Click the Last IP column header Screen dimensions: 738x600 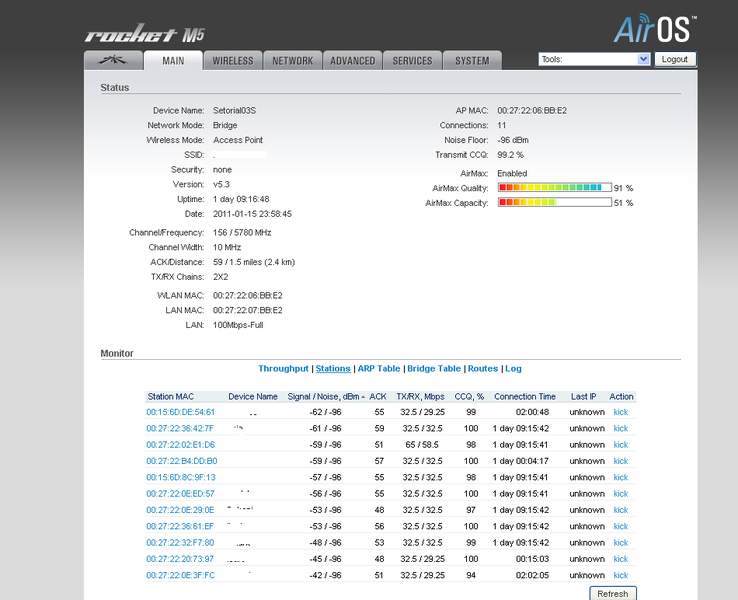click(583, 396)
